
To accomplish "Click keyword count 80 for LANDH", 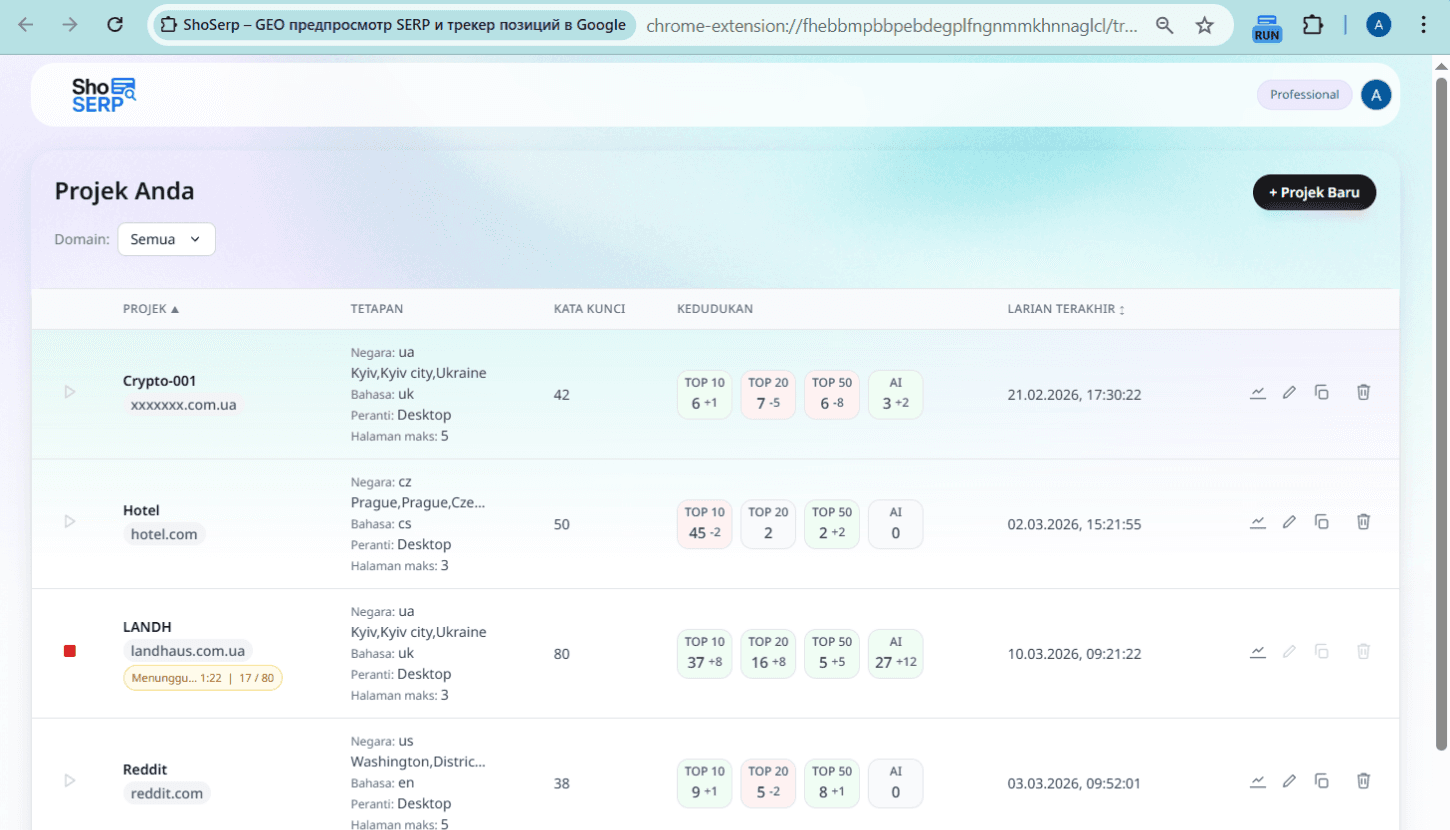I will point(562,654).
